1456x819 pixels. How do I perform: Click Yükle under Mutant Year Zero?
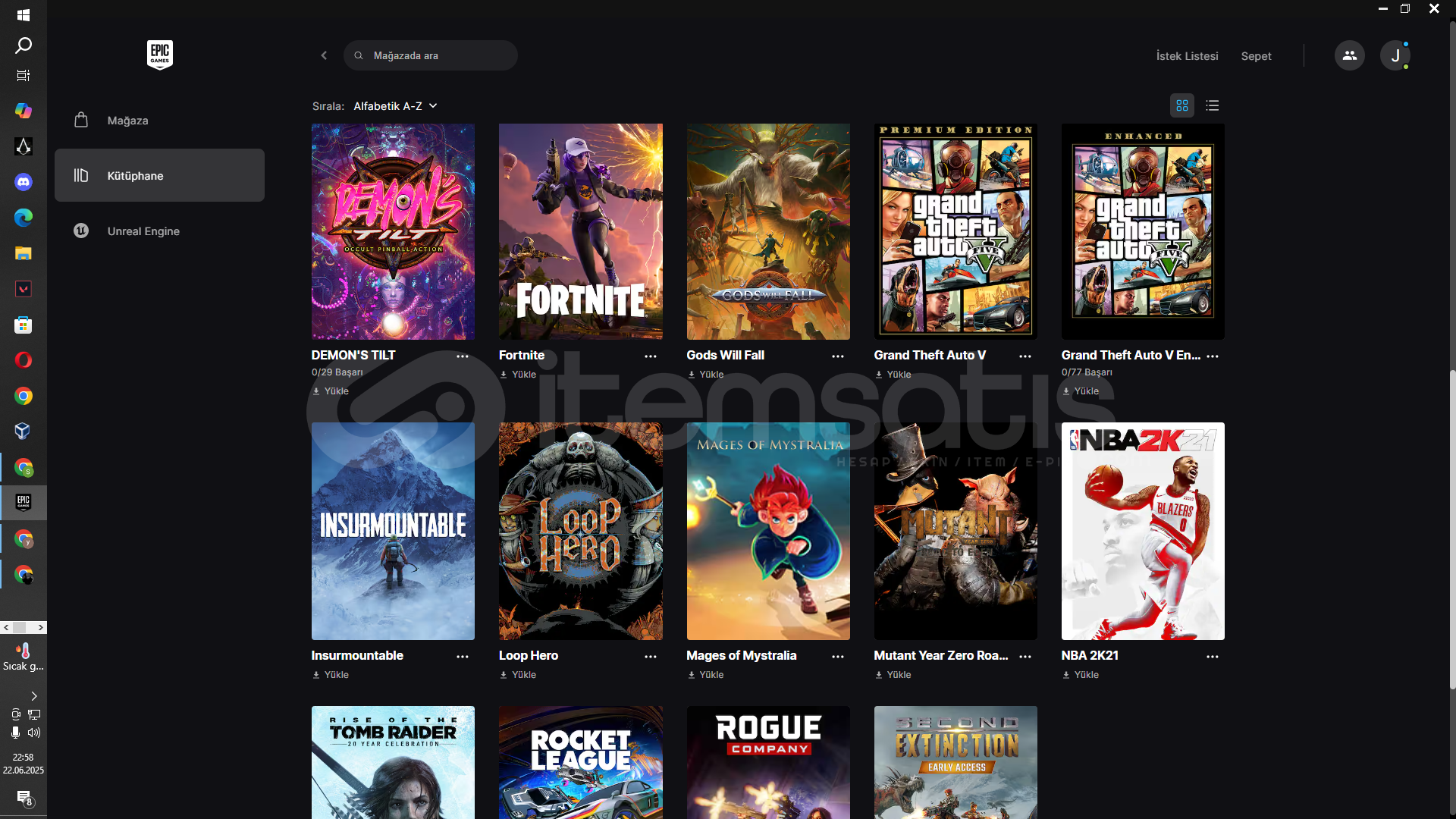tap(893, 675)
